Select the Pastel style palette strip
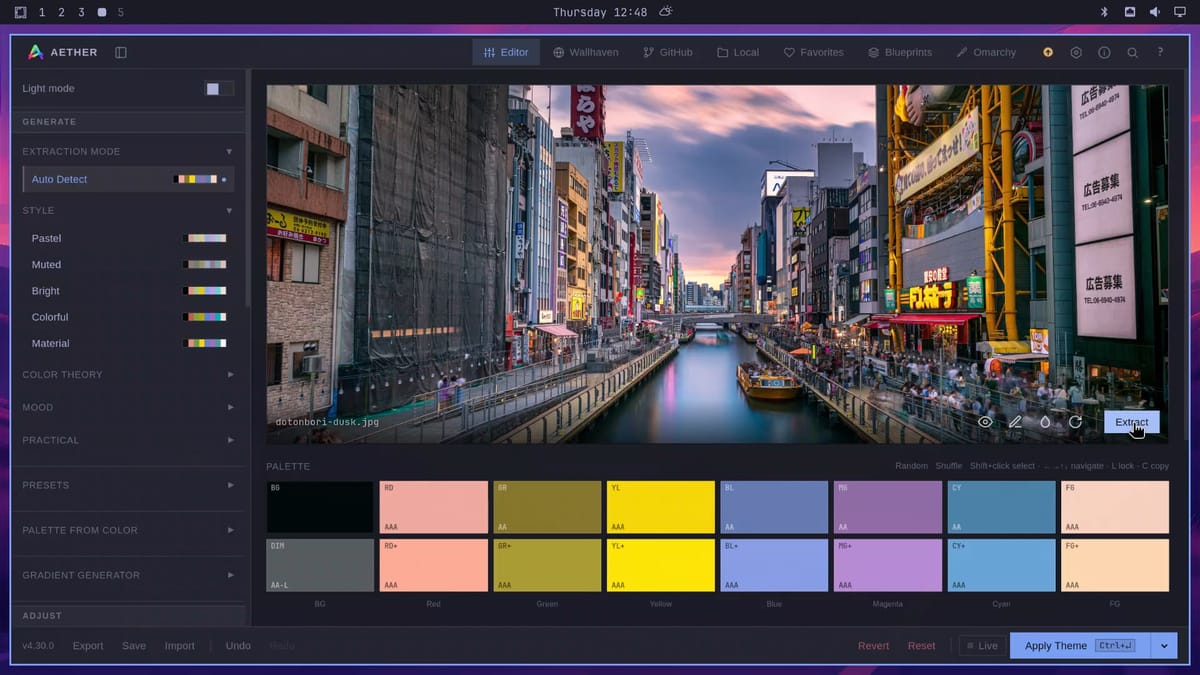Screen dimensions: 1200x675 click(x=205, y=238)
